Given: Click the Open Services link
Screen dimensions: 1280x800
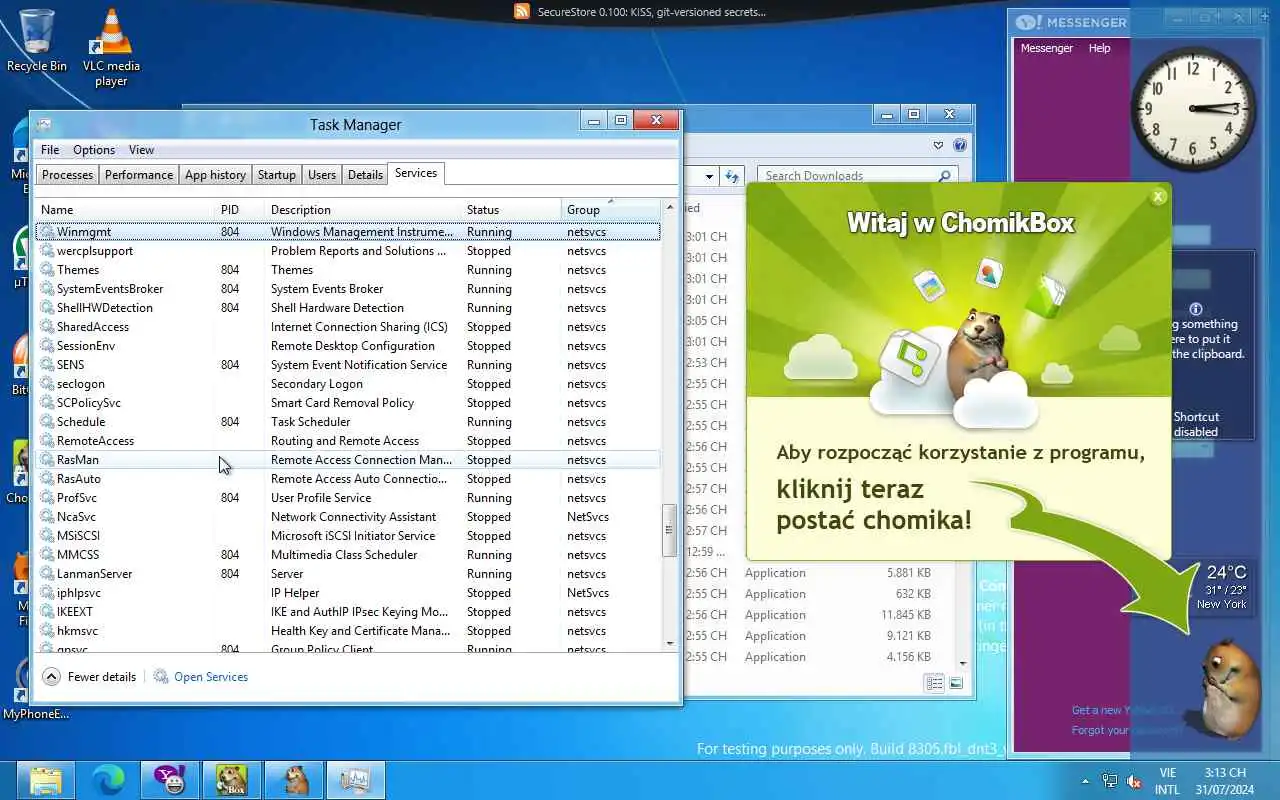Looking at the screenshot, I should click(x=211, y=677).
